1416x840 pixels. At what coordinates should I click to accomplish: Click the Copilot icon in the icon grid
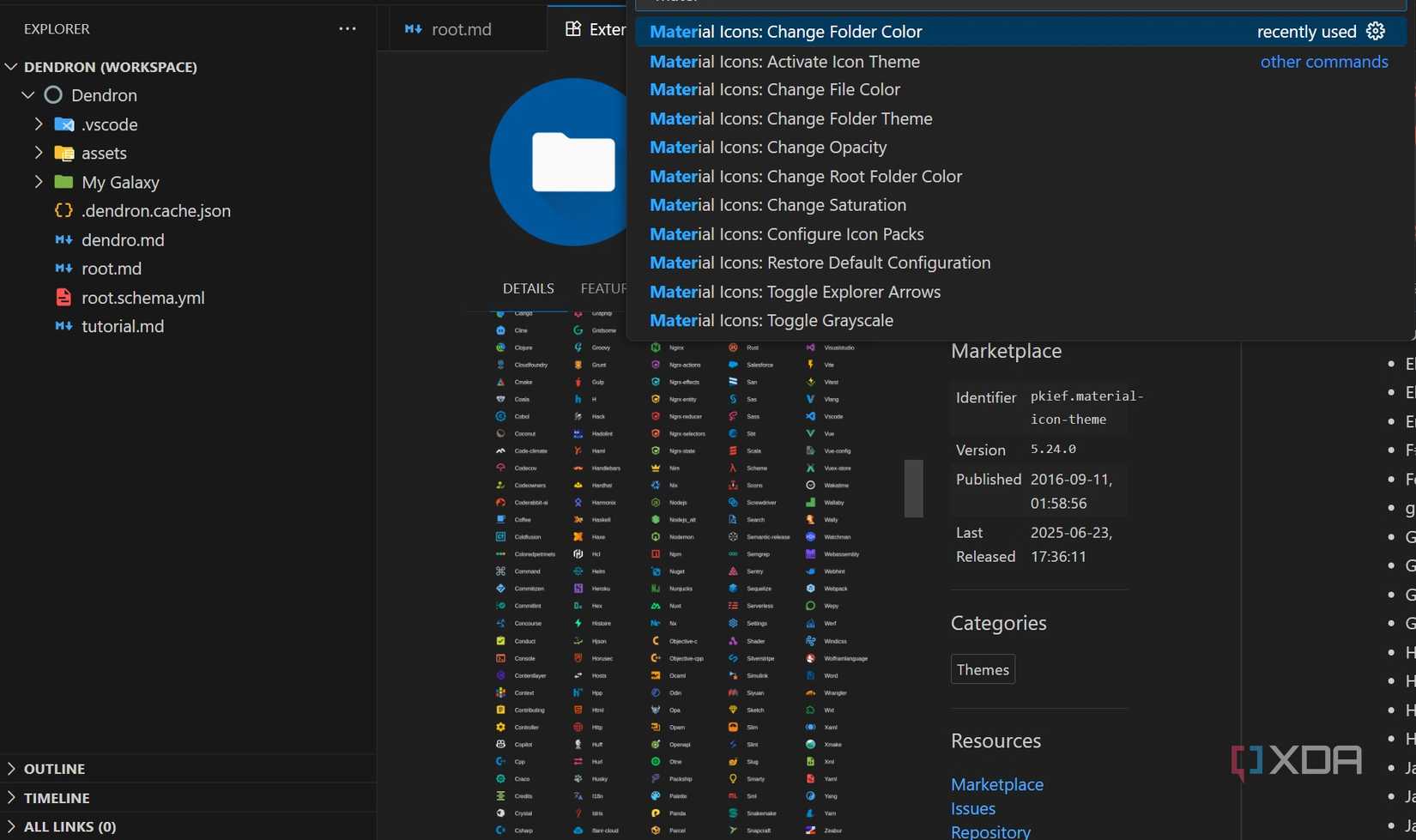click(x=499, y=744)
